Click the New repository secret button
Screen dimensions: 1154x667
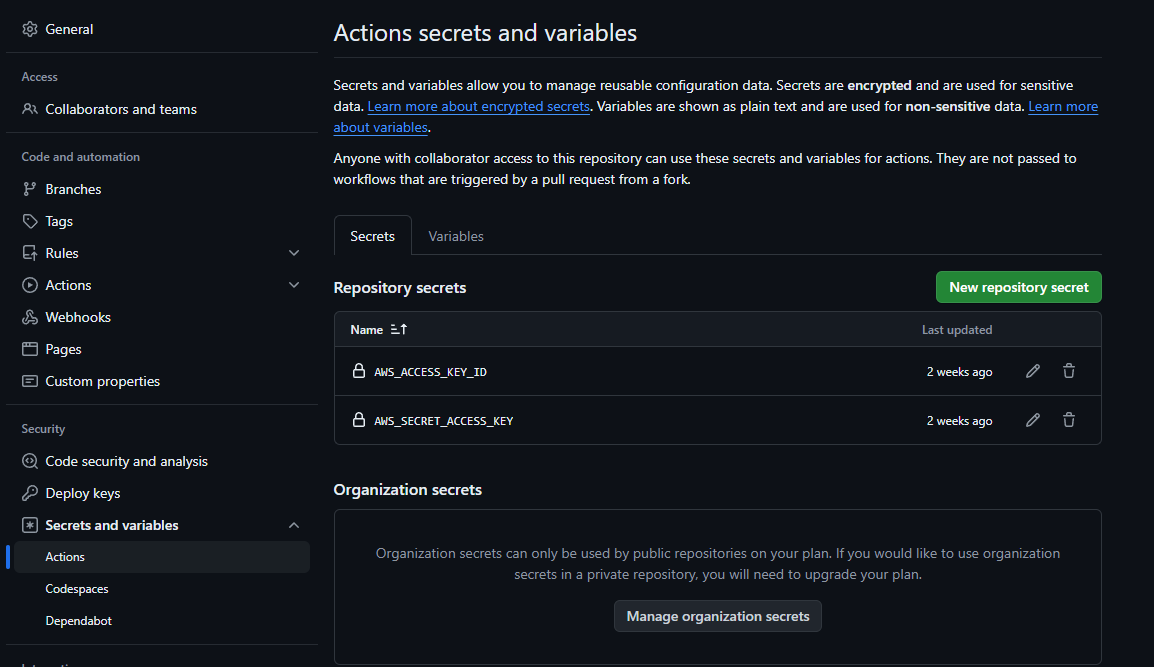coord(1018,287)
